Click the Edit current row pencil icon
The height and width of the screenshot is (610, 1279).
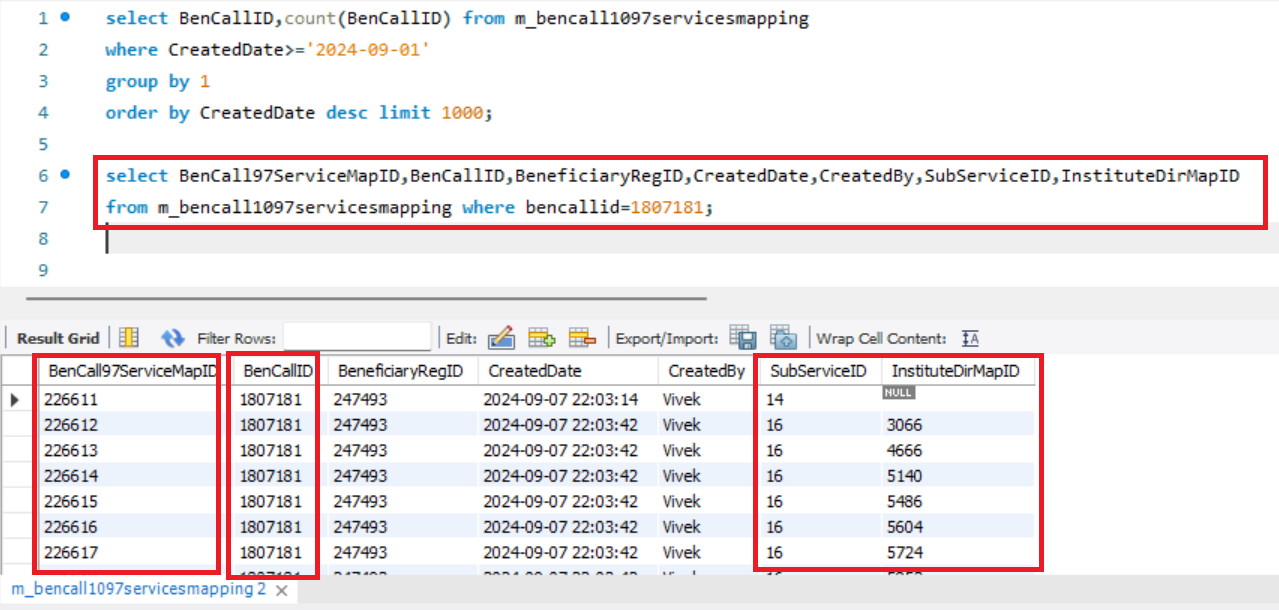pos(501,338)
